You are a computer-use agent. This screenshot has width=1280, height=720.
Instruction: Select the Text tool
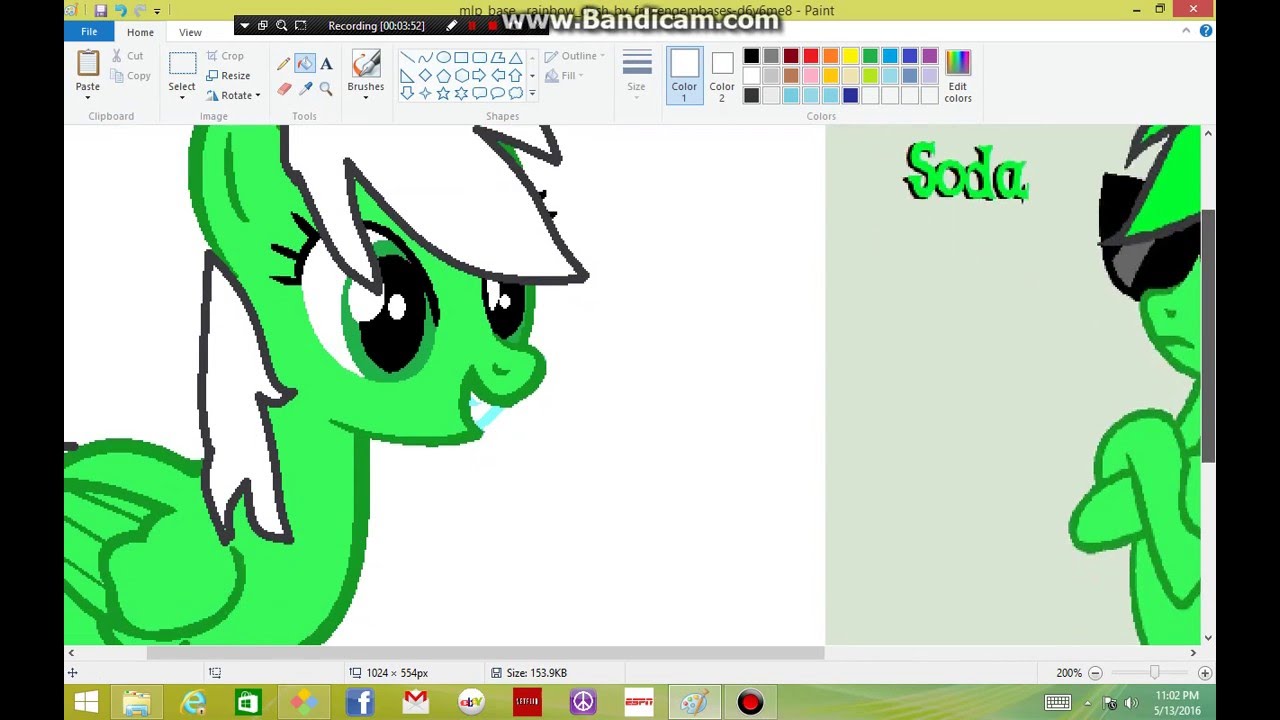click(326, 64)
